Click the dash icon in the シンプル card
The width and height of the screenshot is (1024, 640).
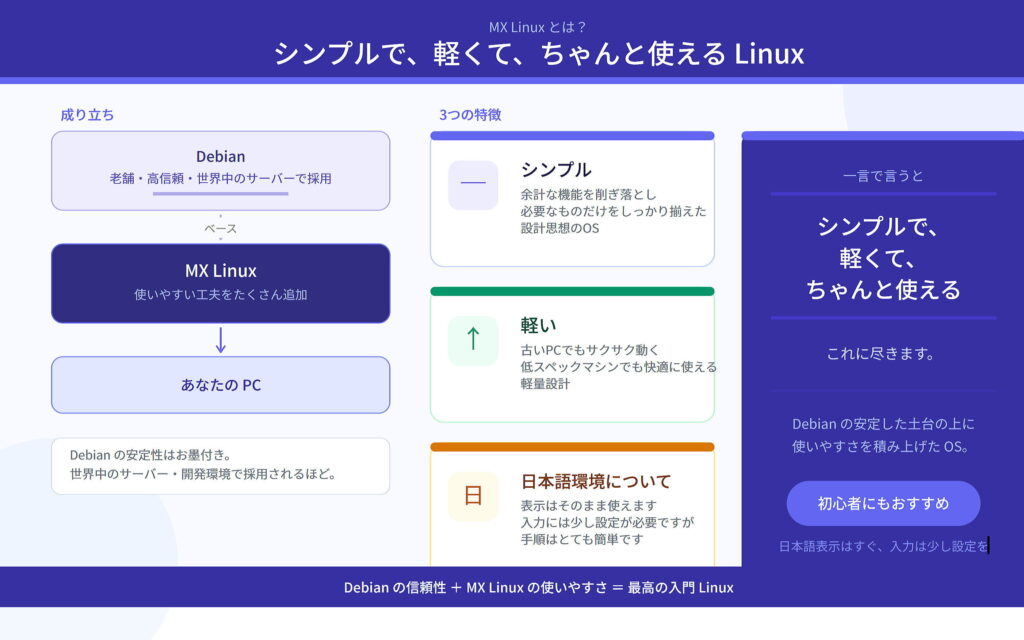coord(473,184)
